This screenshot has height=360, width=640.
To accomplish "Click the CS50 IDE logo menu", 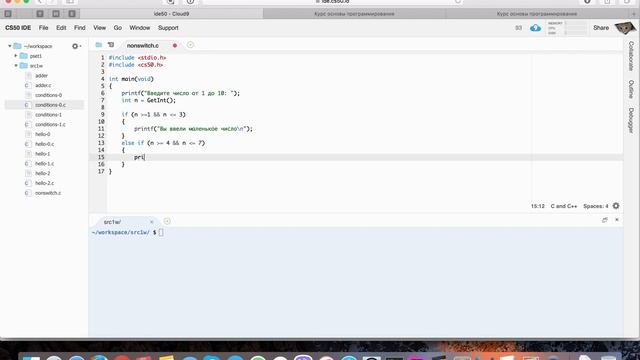I will point(18,28).
